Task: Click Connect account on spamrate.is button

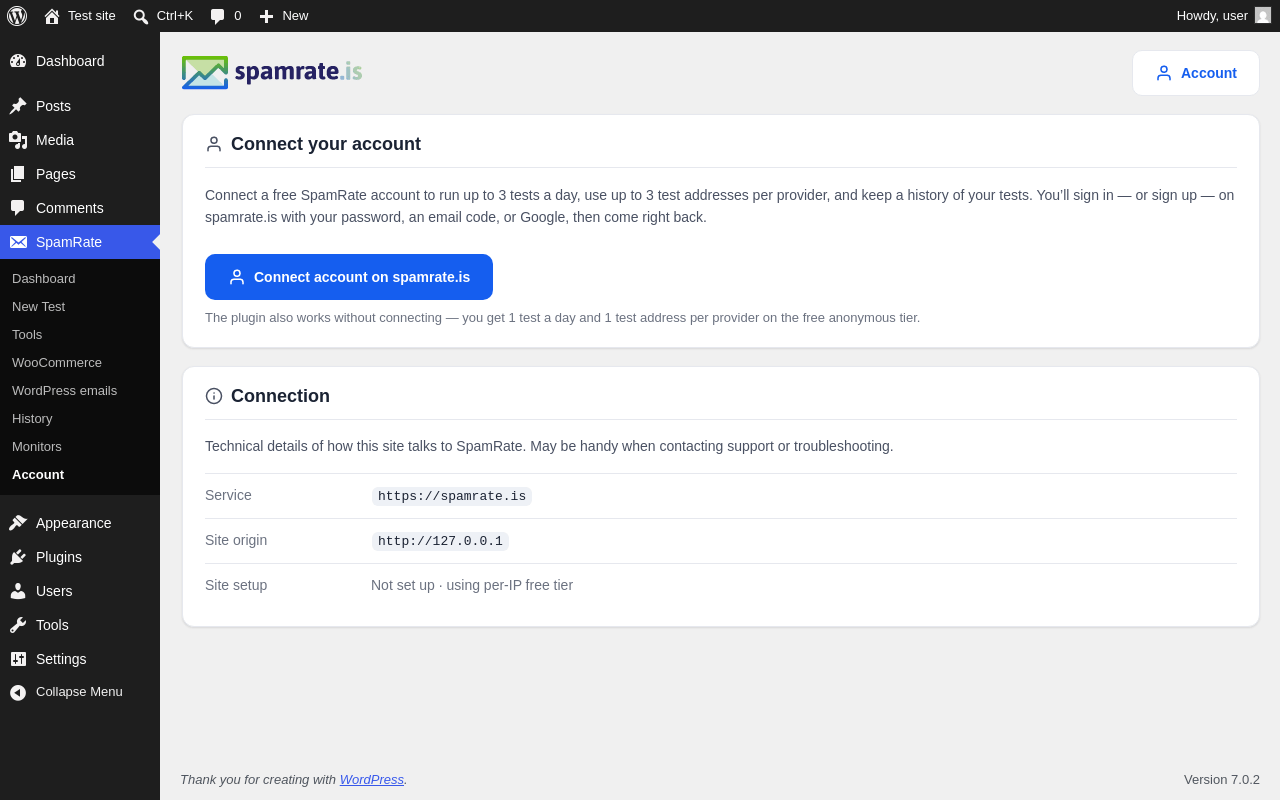Action: pyautogui.click(x=349, y=277)
